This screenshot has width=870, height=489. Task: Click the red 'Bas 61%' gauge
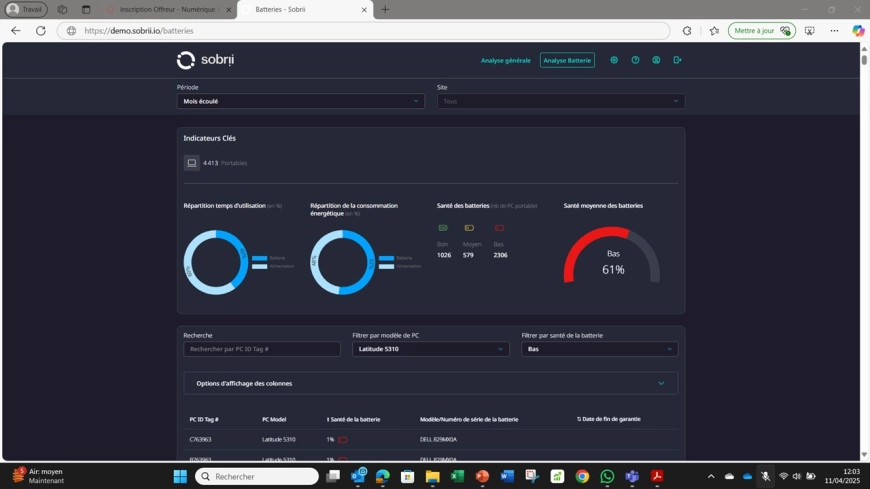(x=612, y=255)
